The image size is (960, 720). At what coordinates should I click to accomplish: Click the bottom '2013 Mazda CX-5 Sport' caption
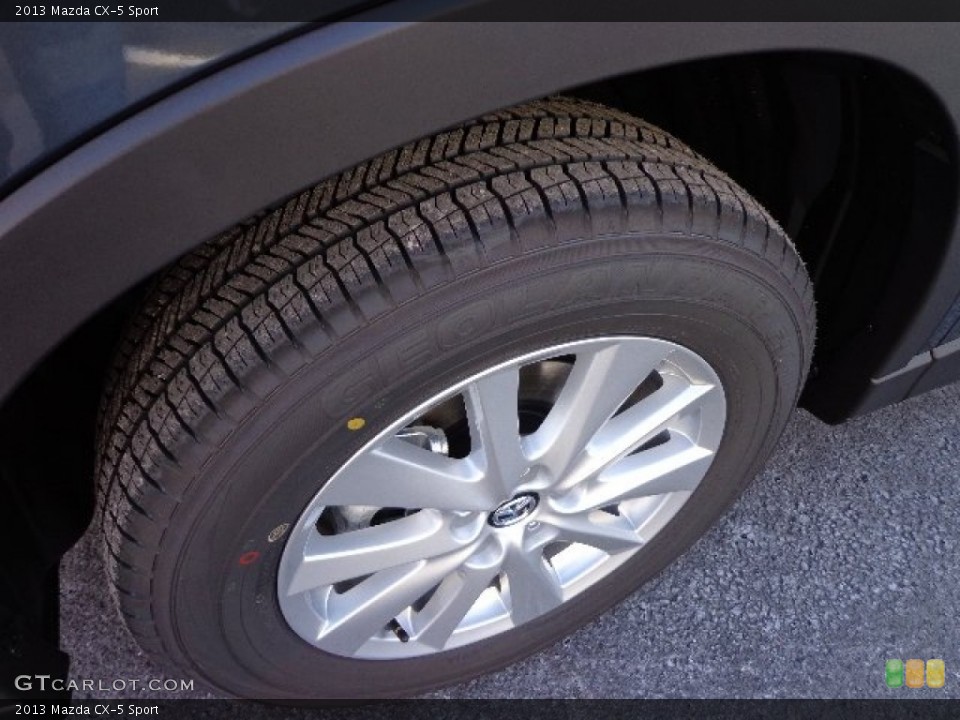tap(87, 710)
